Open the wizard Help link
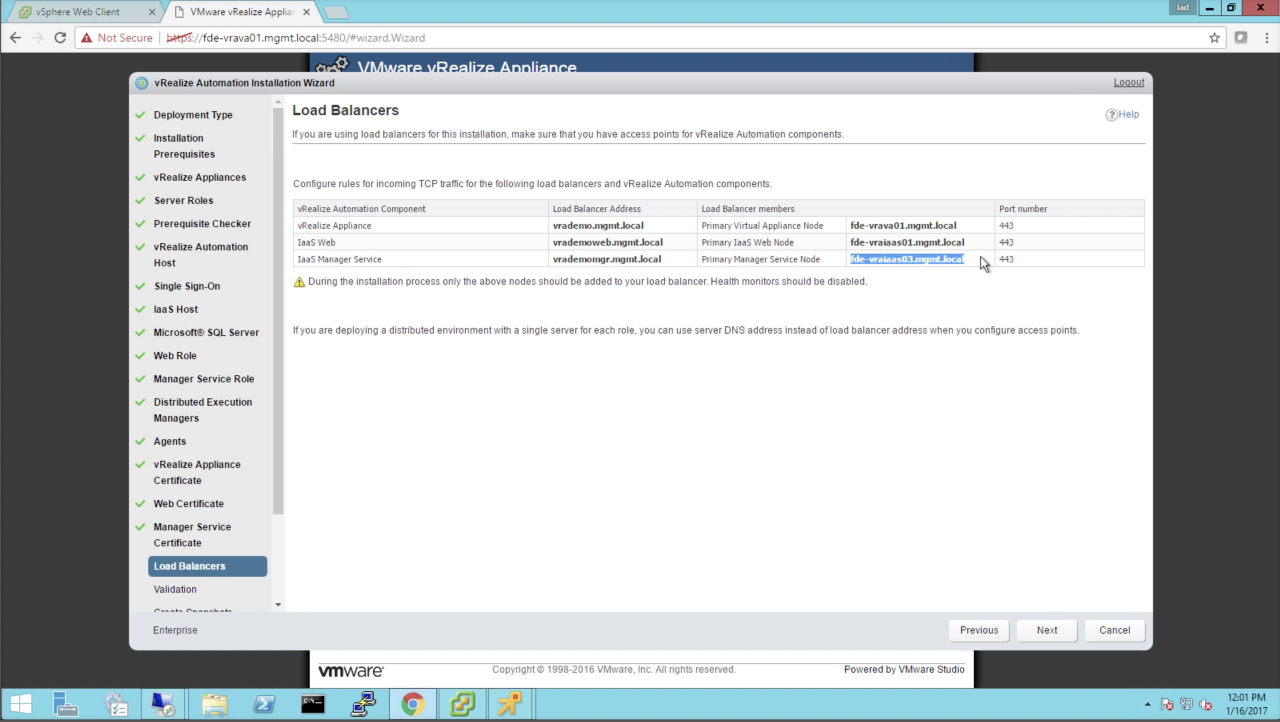The image size is (1280, 722). click(x=1123, y=114)
